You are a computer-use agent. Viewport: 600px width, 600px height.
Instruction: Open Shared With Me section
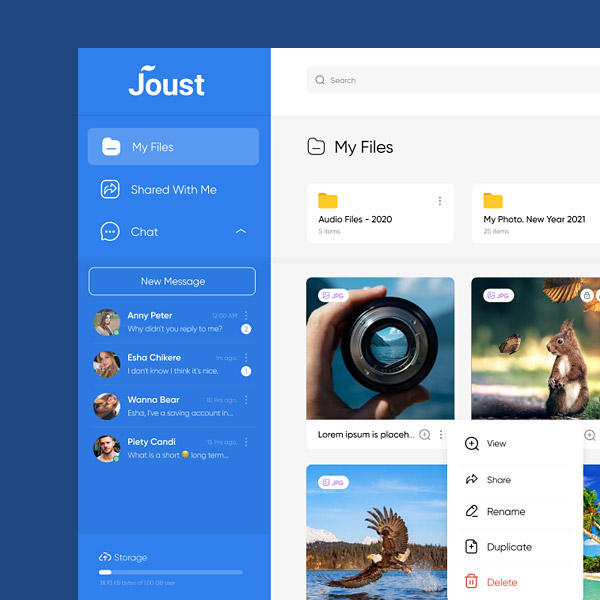tap(173, 189)
